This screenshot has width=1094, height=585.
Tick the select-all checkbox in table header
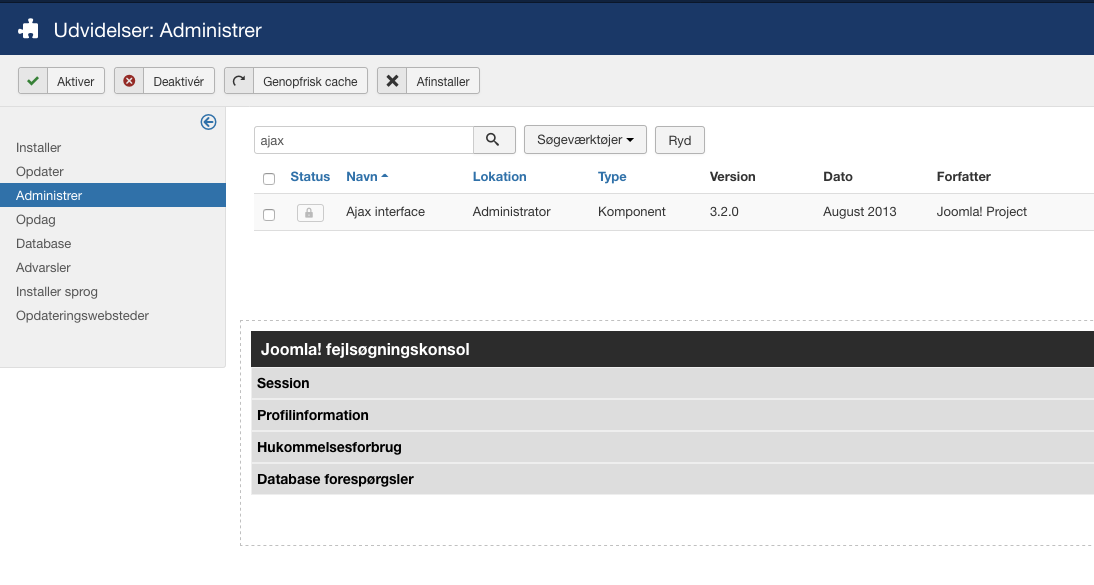pos(268,178)
